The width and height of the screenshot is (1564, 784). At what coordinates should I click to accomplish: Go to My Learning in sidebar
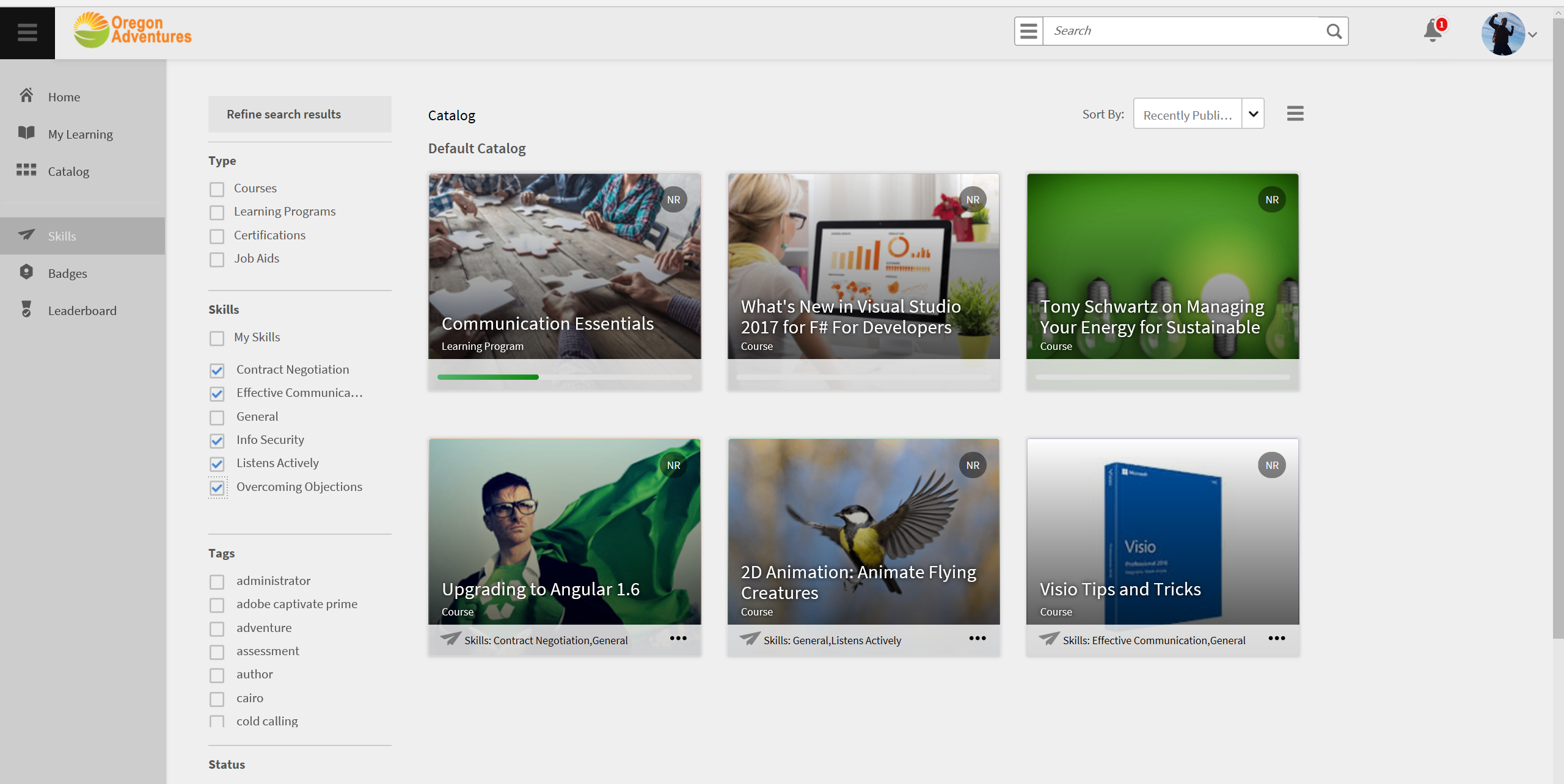(x=80, y=134)
